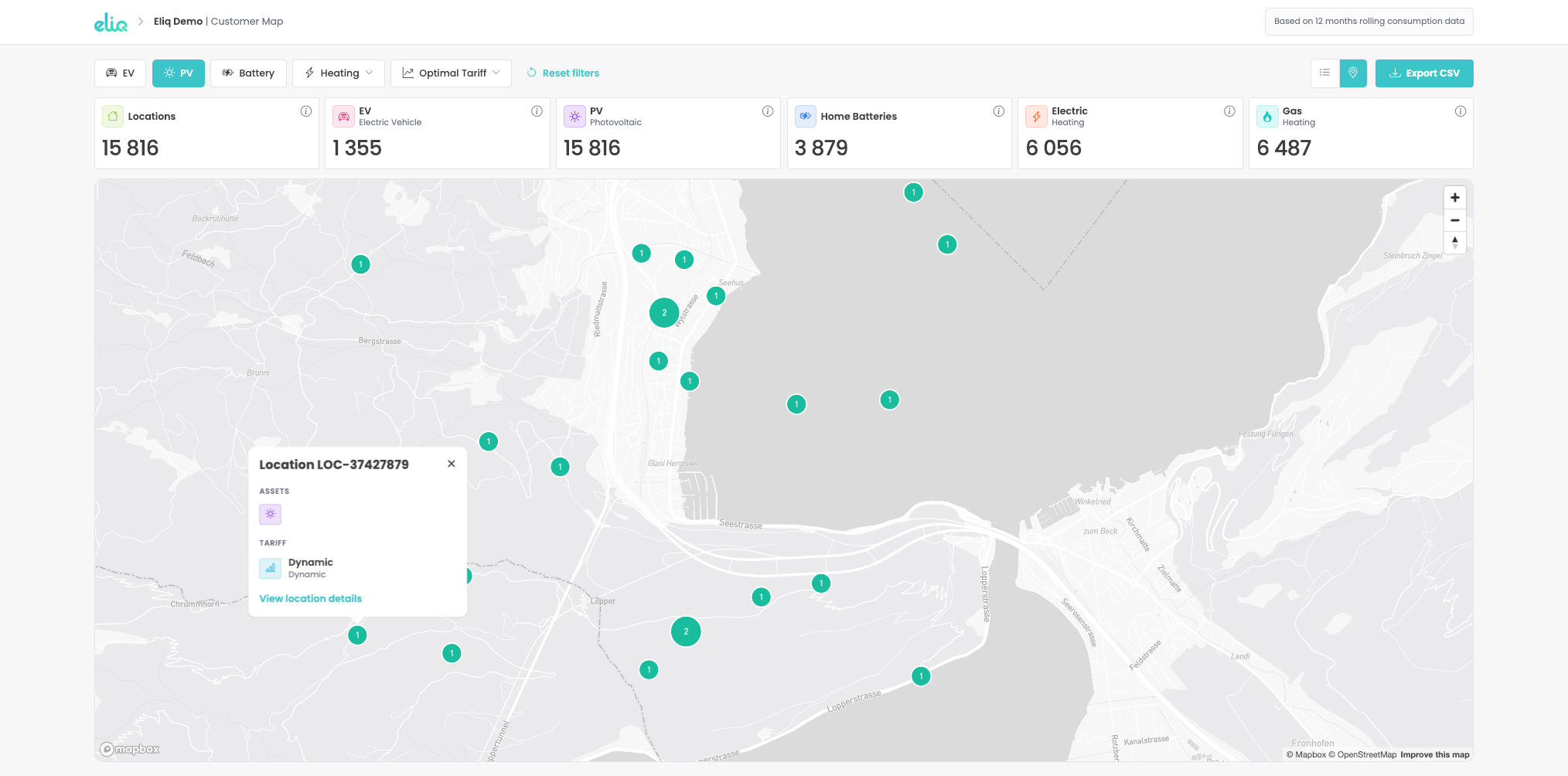Click the EV count 1 355
1568x776 pixels.
(357, 148)
